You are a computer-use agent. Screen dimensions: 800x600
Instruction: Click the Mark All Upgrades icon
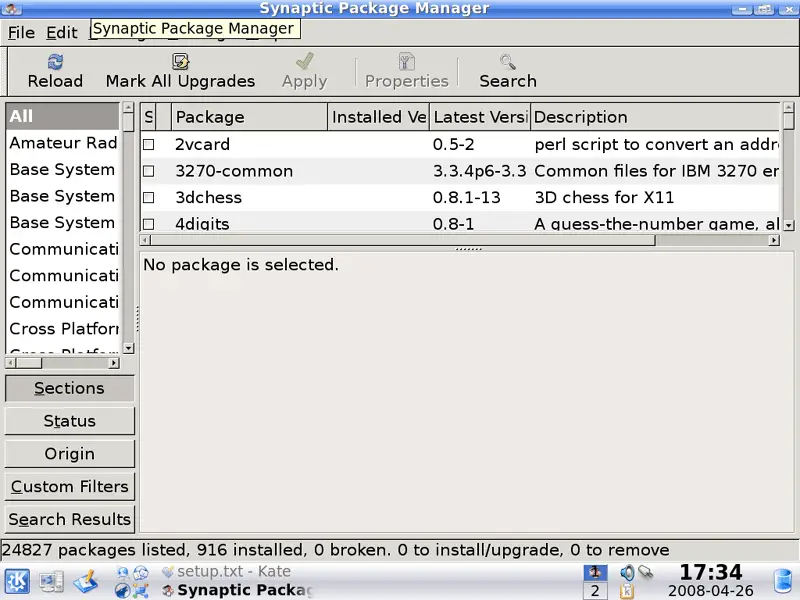[180, 62]
